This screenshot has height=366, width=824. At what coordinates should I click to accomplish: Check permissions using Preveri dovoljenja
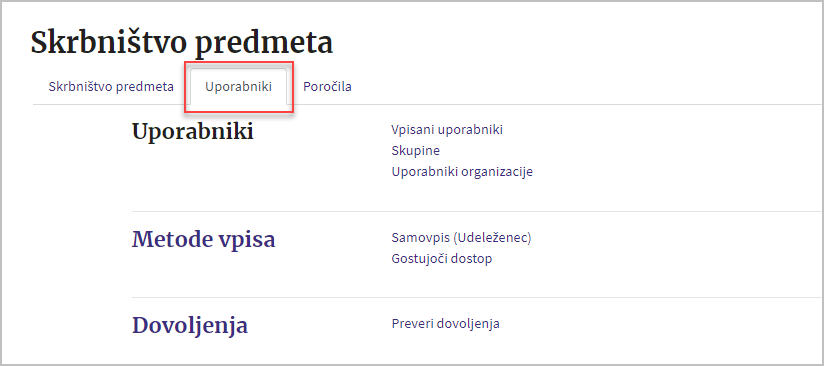click(x=446, y=324)
